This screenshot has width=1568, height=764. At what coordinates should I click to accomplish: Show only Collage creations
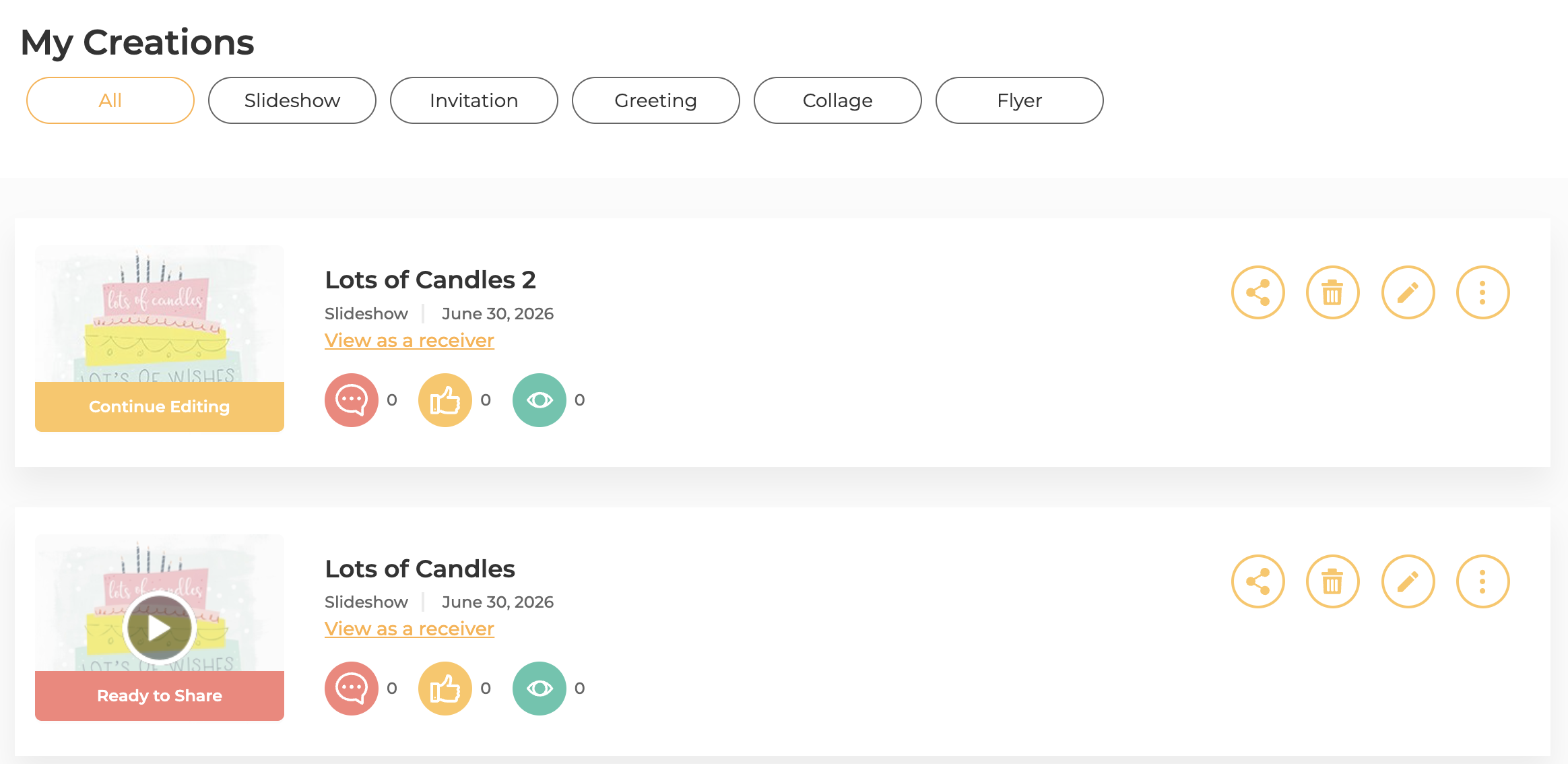pyautogui.click(x=838, y=100)
